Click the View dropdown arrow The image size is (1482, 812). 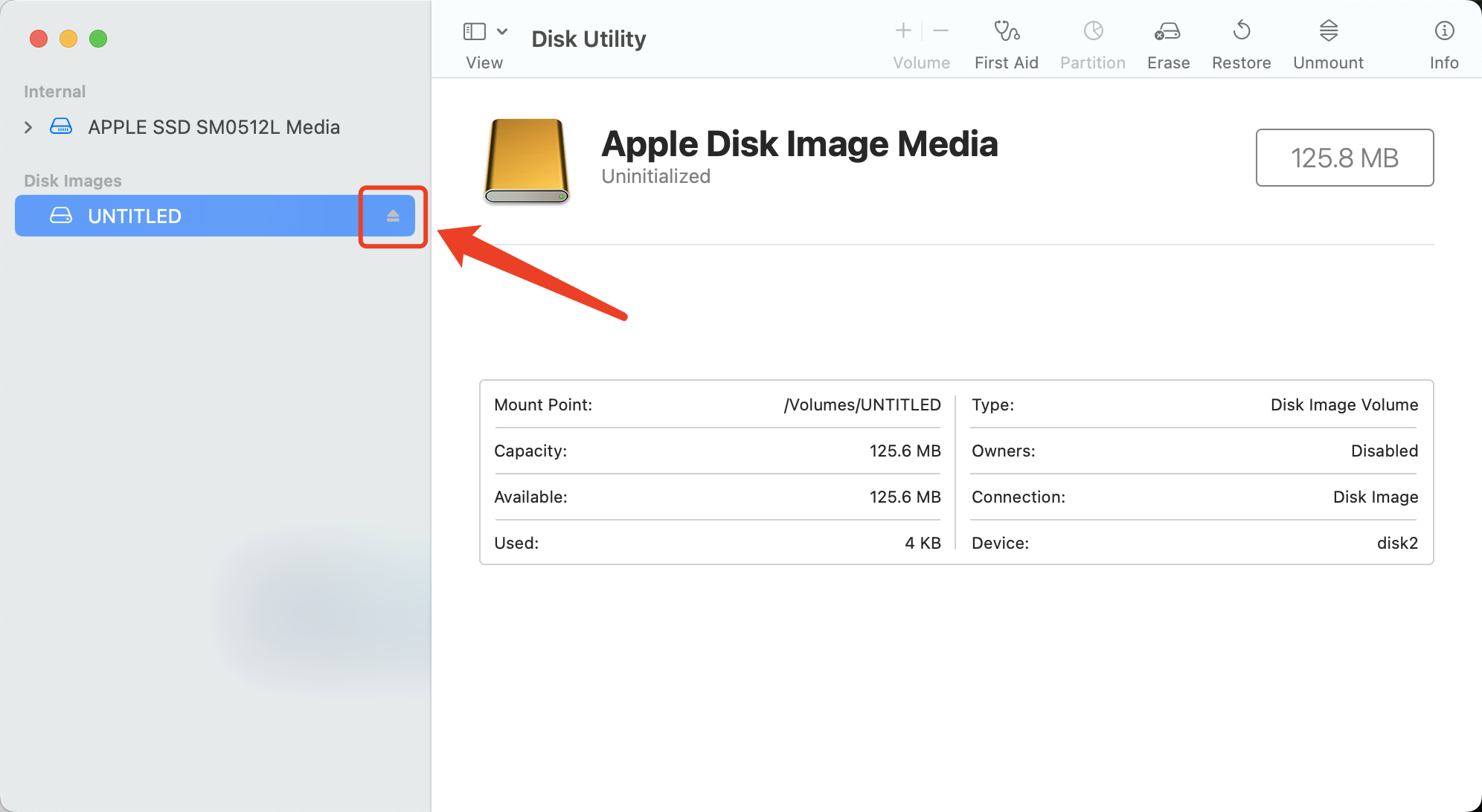pyautogui.click(x=502, y=30)
